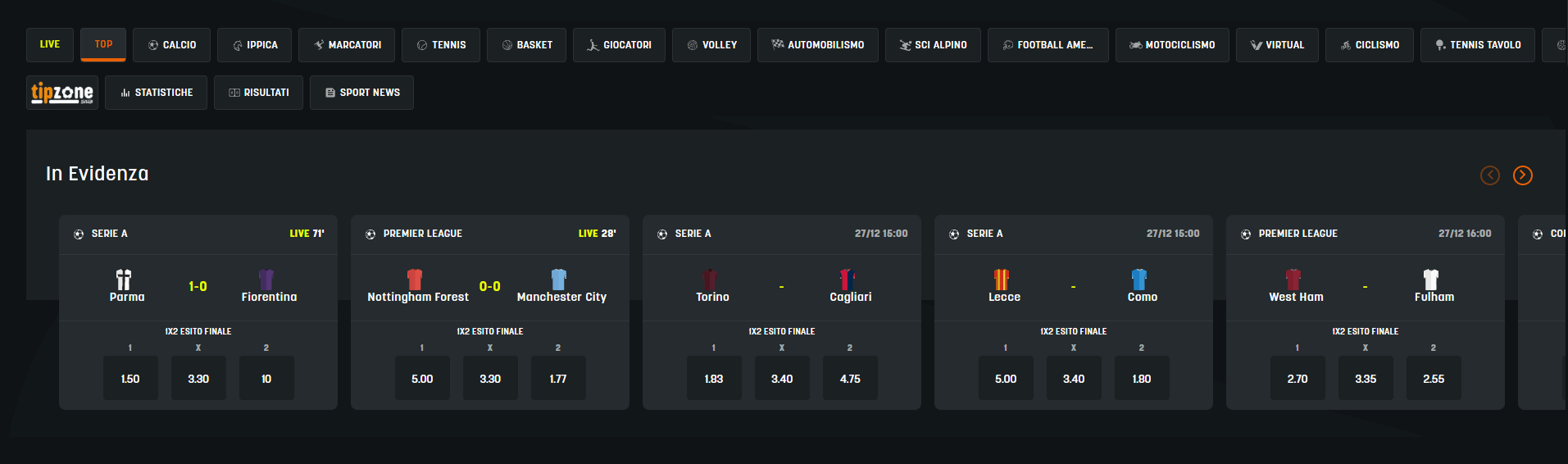
Task: Bet Torino win at 1.83
Action: point(714,378)
